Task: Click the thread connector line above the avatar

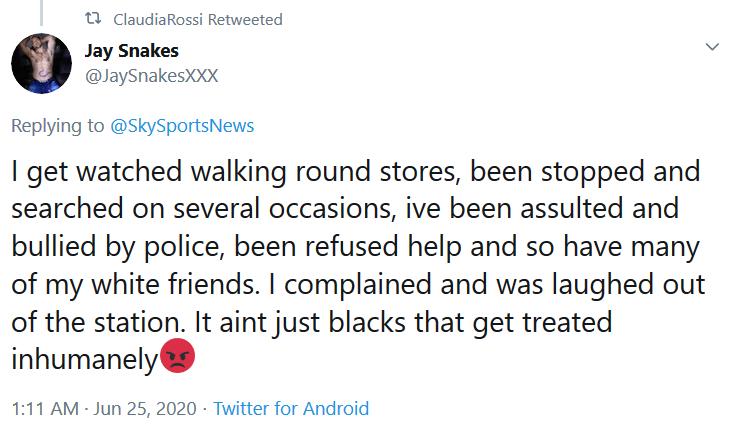Action: (x=41, y=13)
